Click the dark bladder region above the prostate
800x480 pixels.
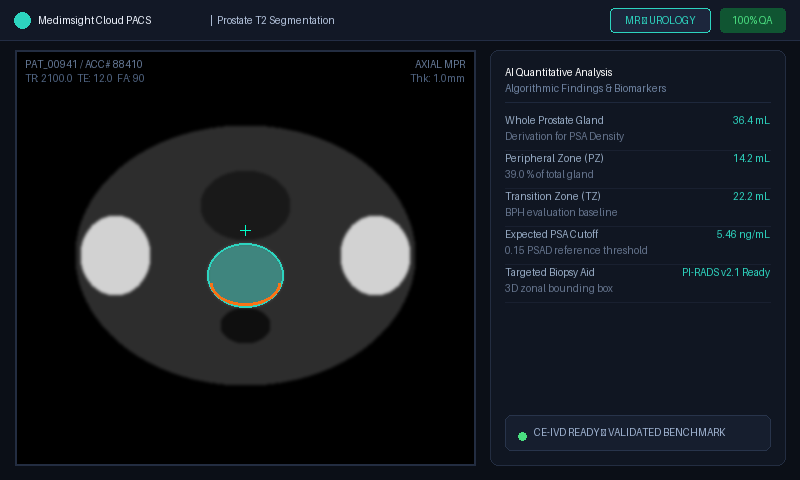tap(245, 203)
